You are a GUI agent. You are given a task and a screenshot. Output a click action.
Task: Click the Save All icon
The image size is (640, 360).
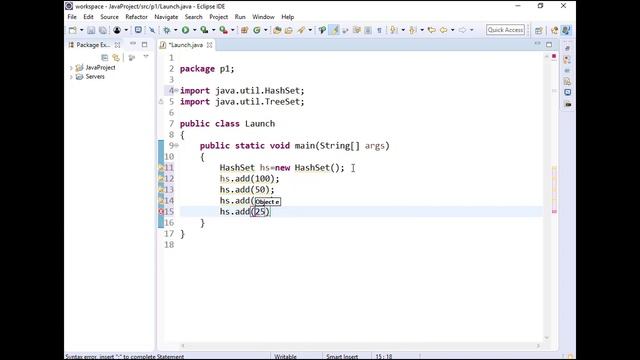pyautogui.click(x=103, y=30)
